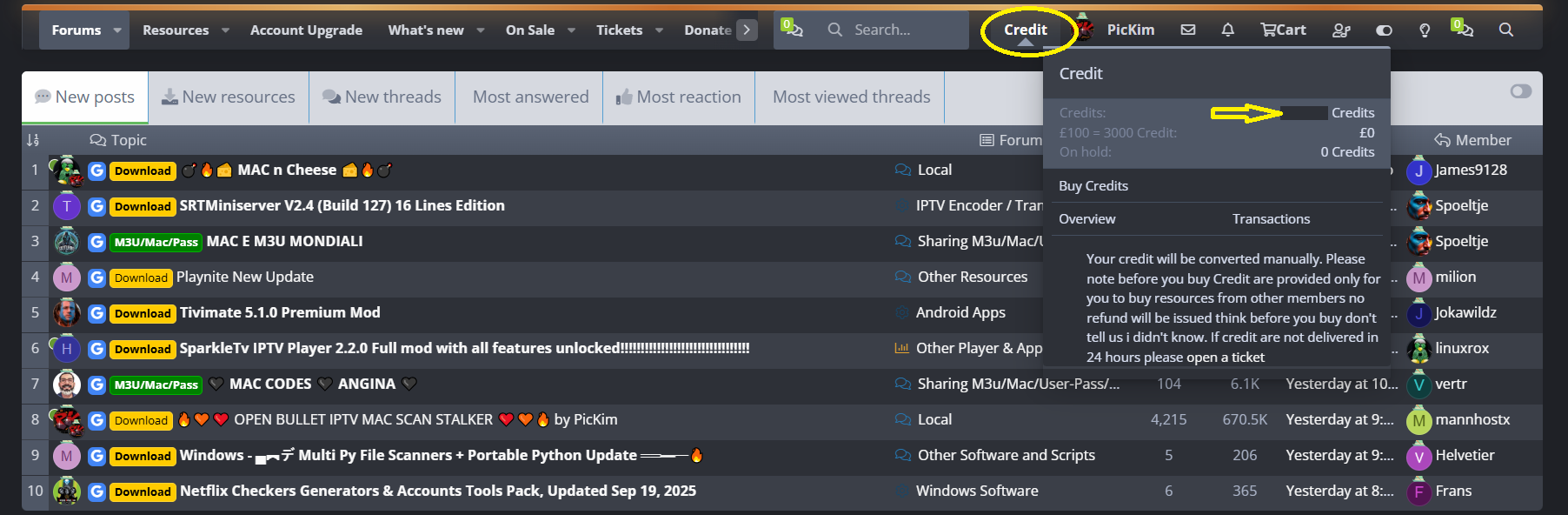This screenshot has width=1568, height=515.
Task: Open the Transactions link in Credit popup
Action: (x=1270, y=218)
